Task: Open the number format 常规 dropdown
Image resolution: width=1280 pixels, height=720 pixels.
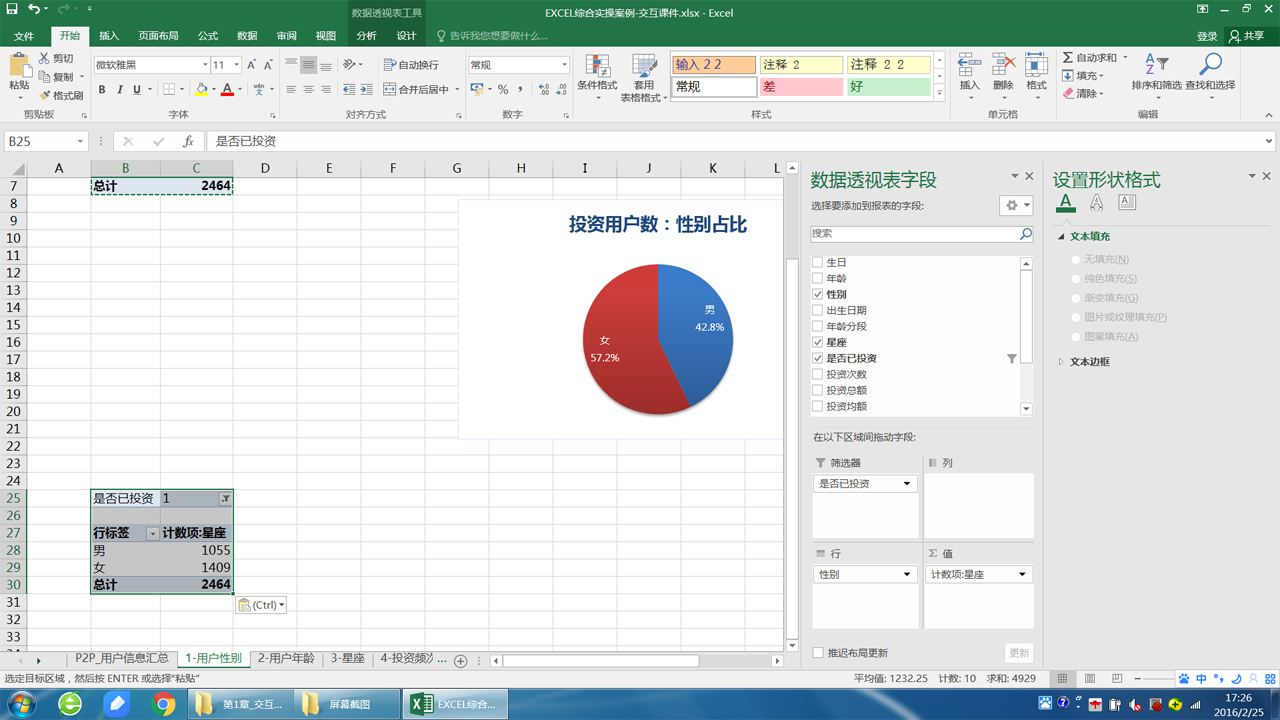Action: pos(564,65)
